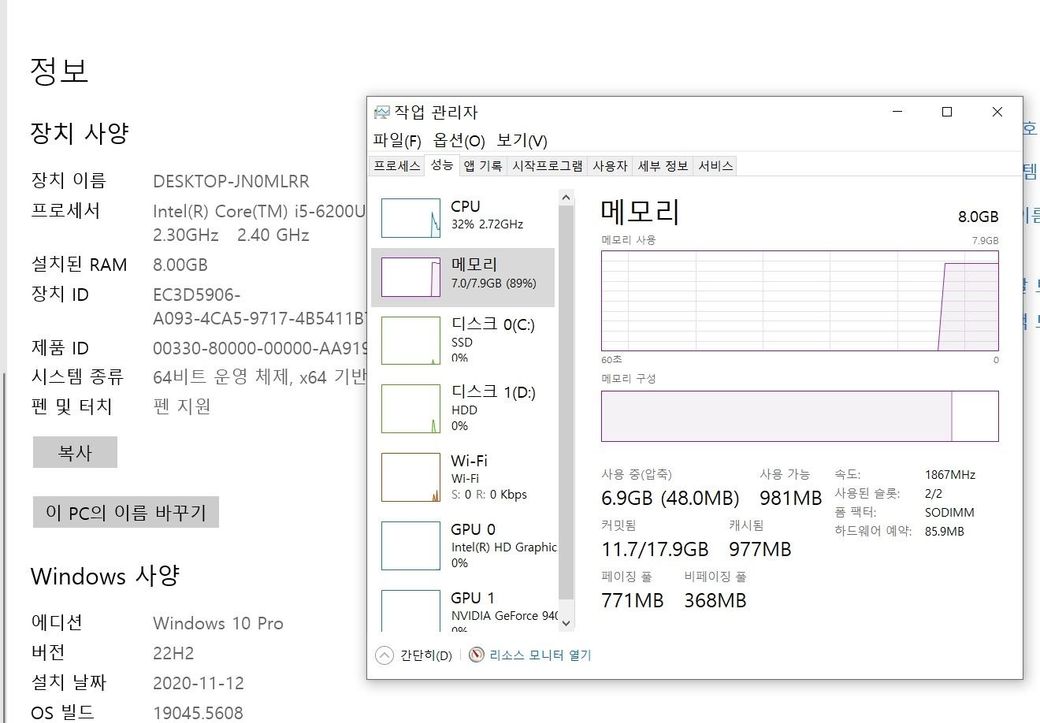Switch to the 프로세스 tab
This screenshot has height=723, width=1040.
[x=397, y=166]
